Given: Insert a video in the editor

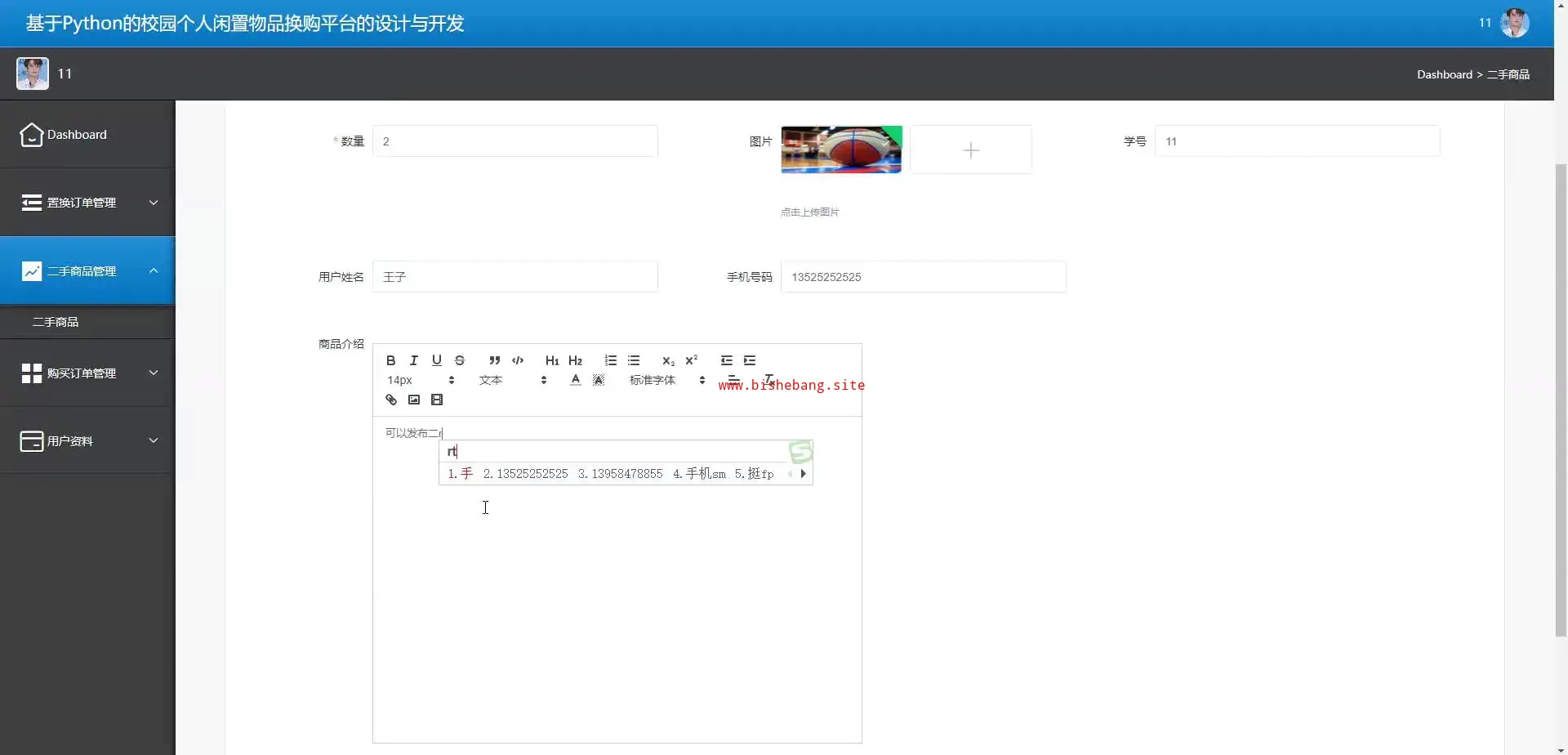Looking at the screenshot, I should pos(436,400).
